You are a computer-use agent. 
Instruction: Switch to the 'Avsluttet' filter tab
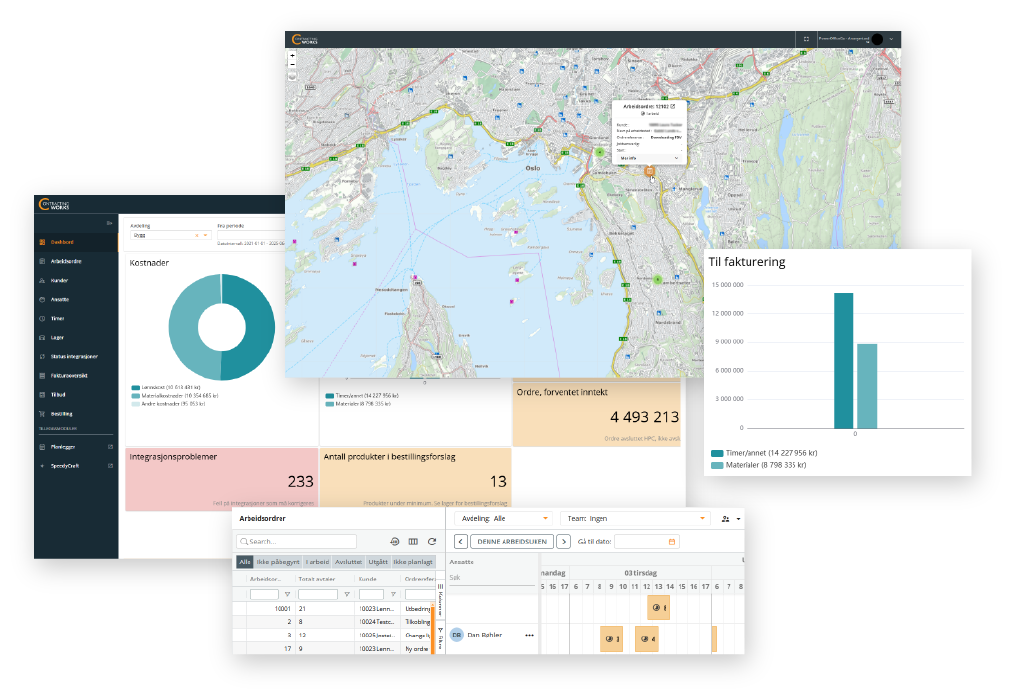[348, 562]
